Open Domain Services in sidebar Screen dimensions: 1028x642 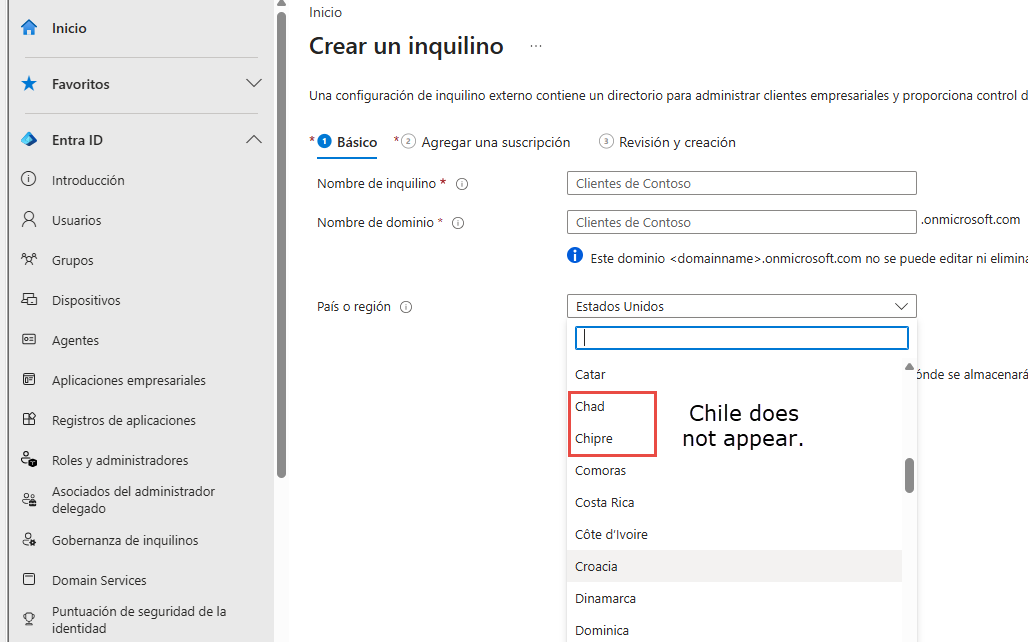pyautogui.click(x=99, y=580)
